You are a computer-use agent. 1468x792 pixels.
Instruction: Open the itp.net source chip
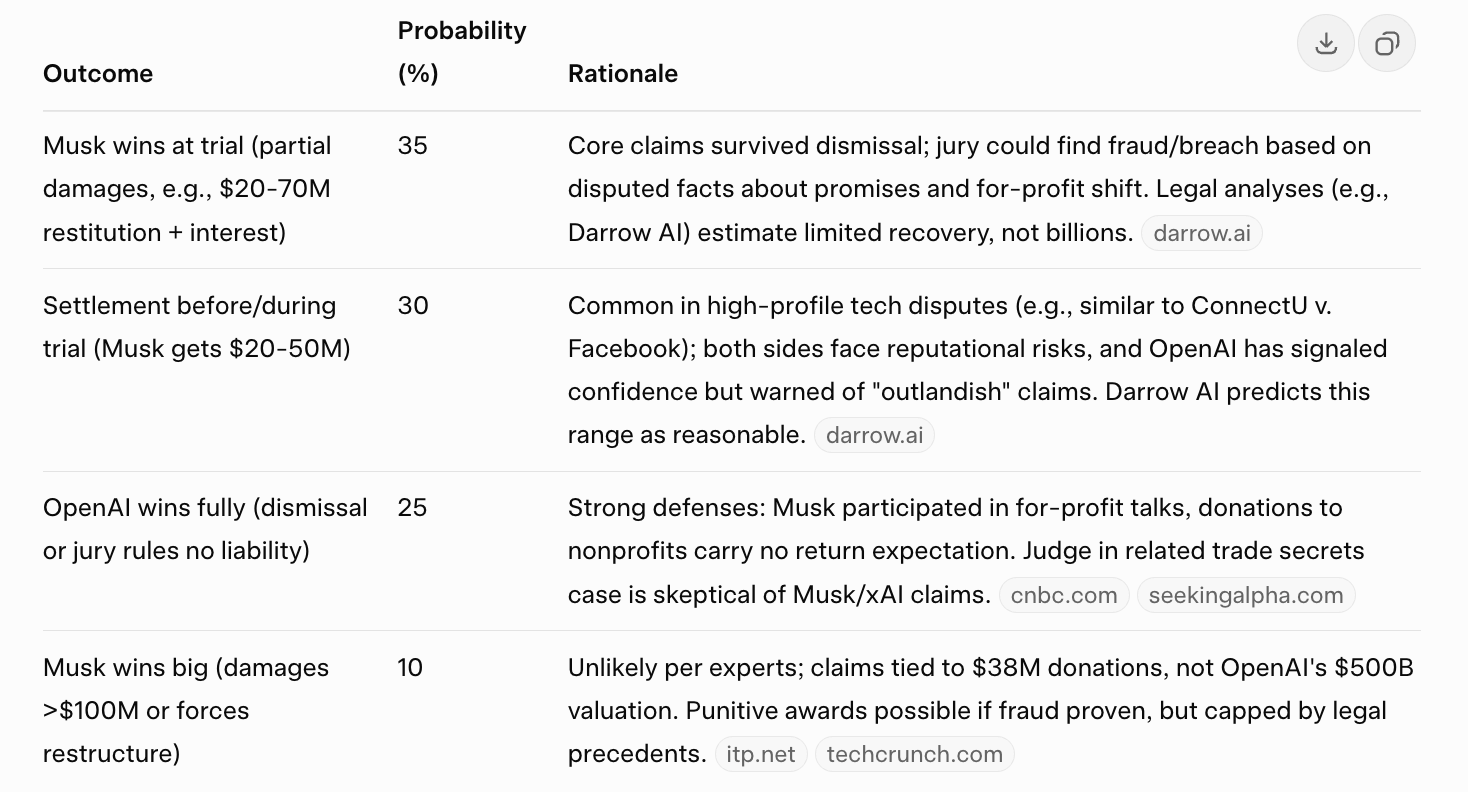pyautogui.click(x=761, y=754)
